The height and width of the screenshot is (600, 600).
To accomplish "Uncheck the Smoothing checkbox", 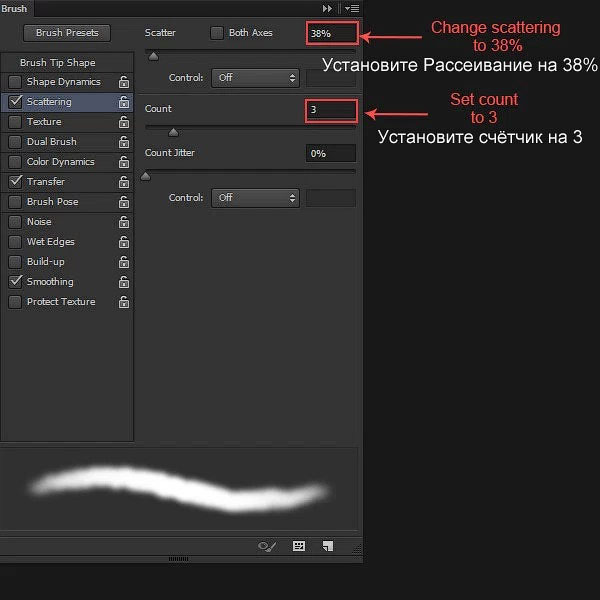I will click(15, 282).
